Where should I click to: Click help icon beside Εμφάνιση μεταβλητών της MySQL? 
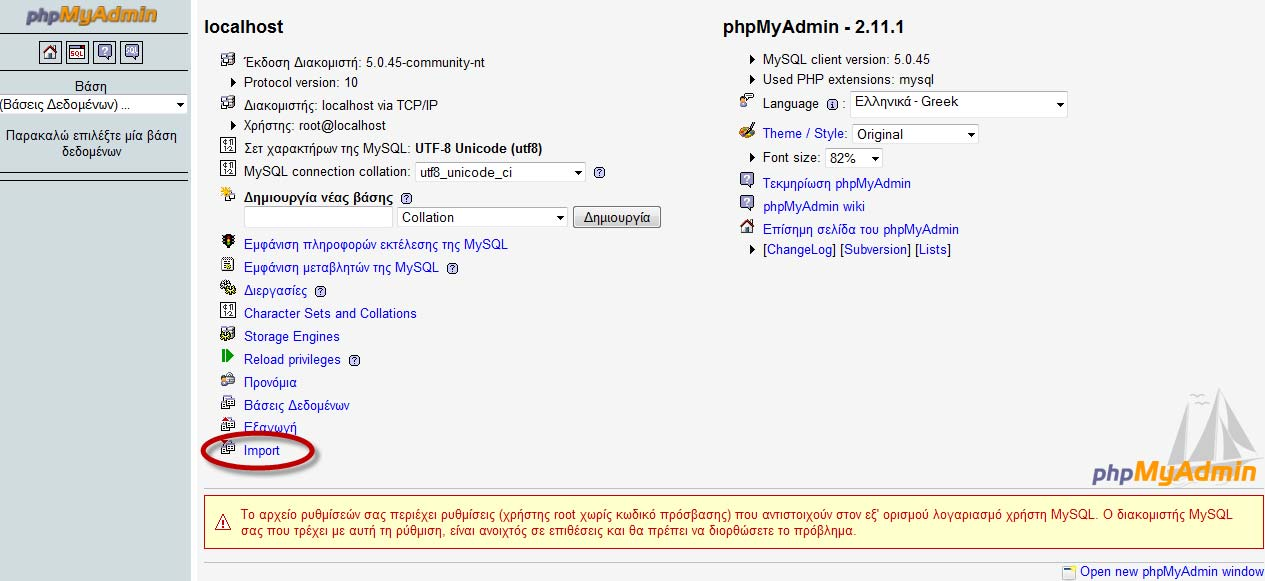click(452, 268)
